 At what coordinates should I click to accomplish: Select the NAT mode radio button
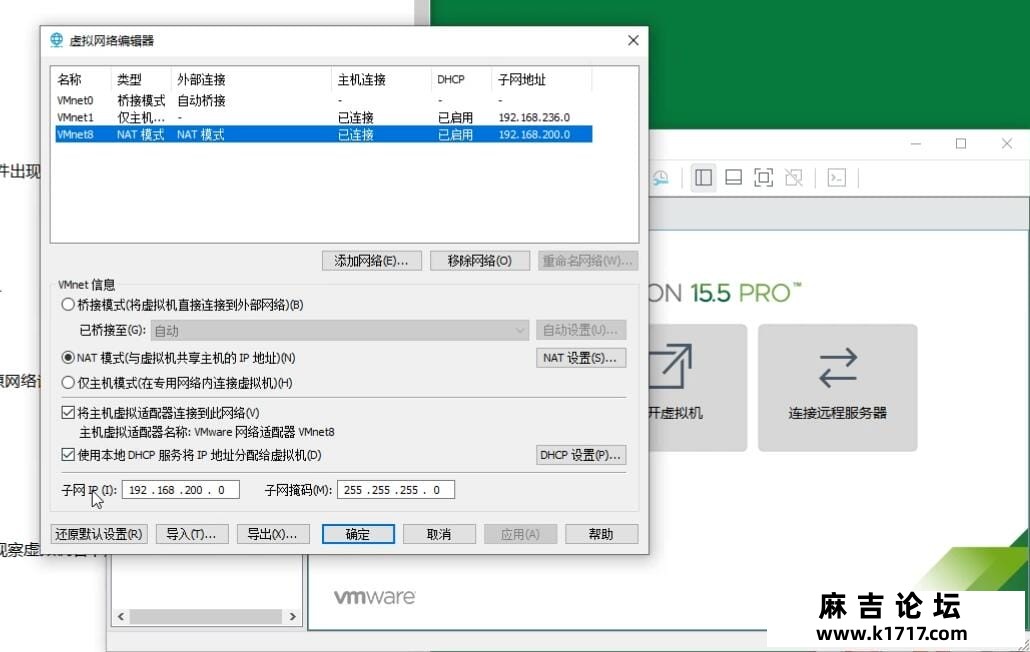click(x=68, y=358)
